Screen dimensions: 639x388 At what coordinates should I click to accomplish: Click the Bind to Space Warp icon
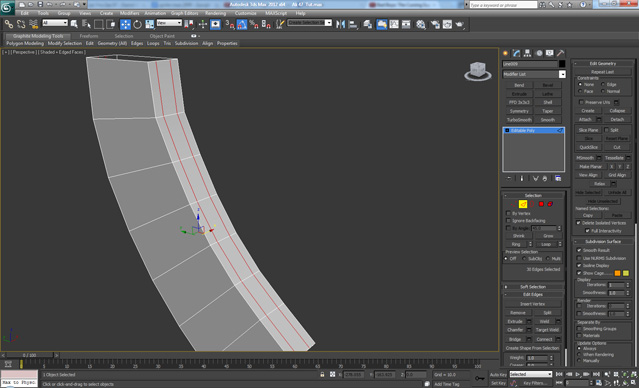(33, 24)
